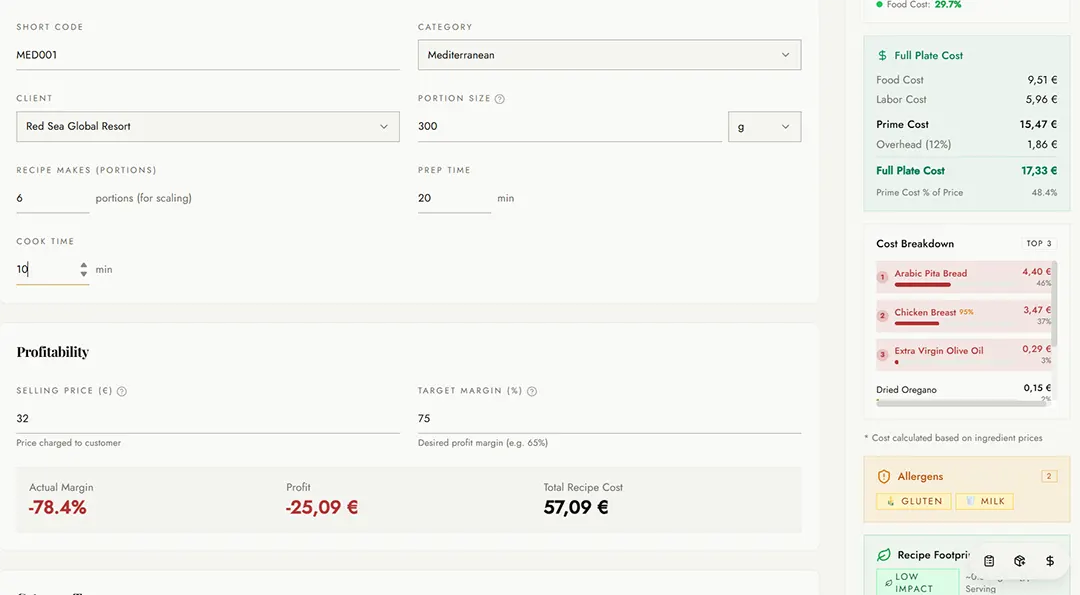Click the MILK allergen chip
Screen dimensions: 1080x595
click(x=984, y=501)
